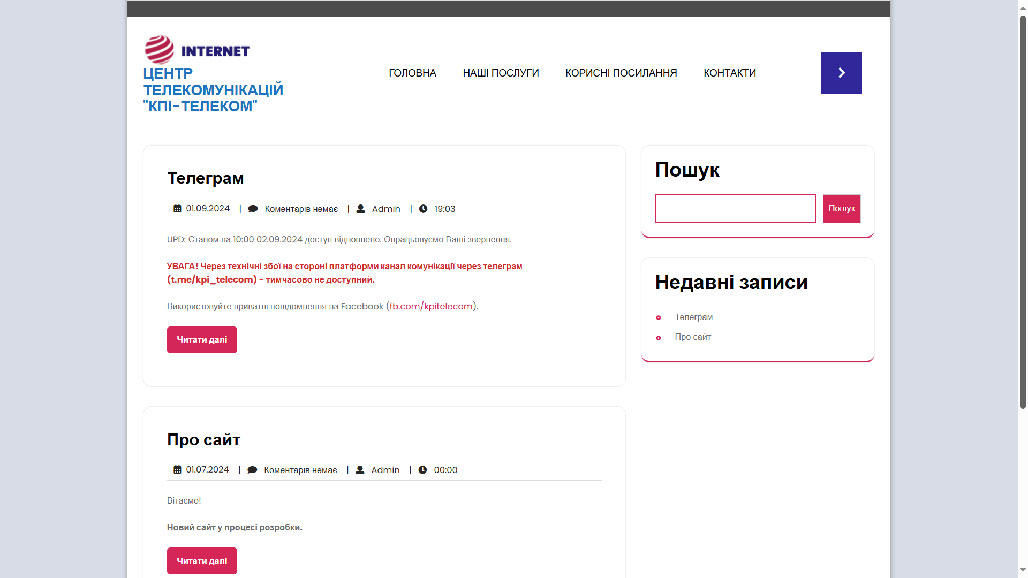Screen dimensions: 1028x578
Task: Click the user icon beside Admin in Телеграм post
Action: click(360, 209)
